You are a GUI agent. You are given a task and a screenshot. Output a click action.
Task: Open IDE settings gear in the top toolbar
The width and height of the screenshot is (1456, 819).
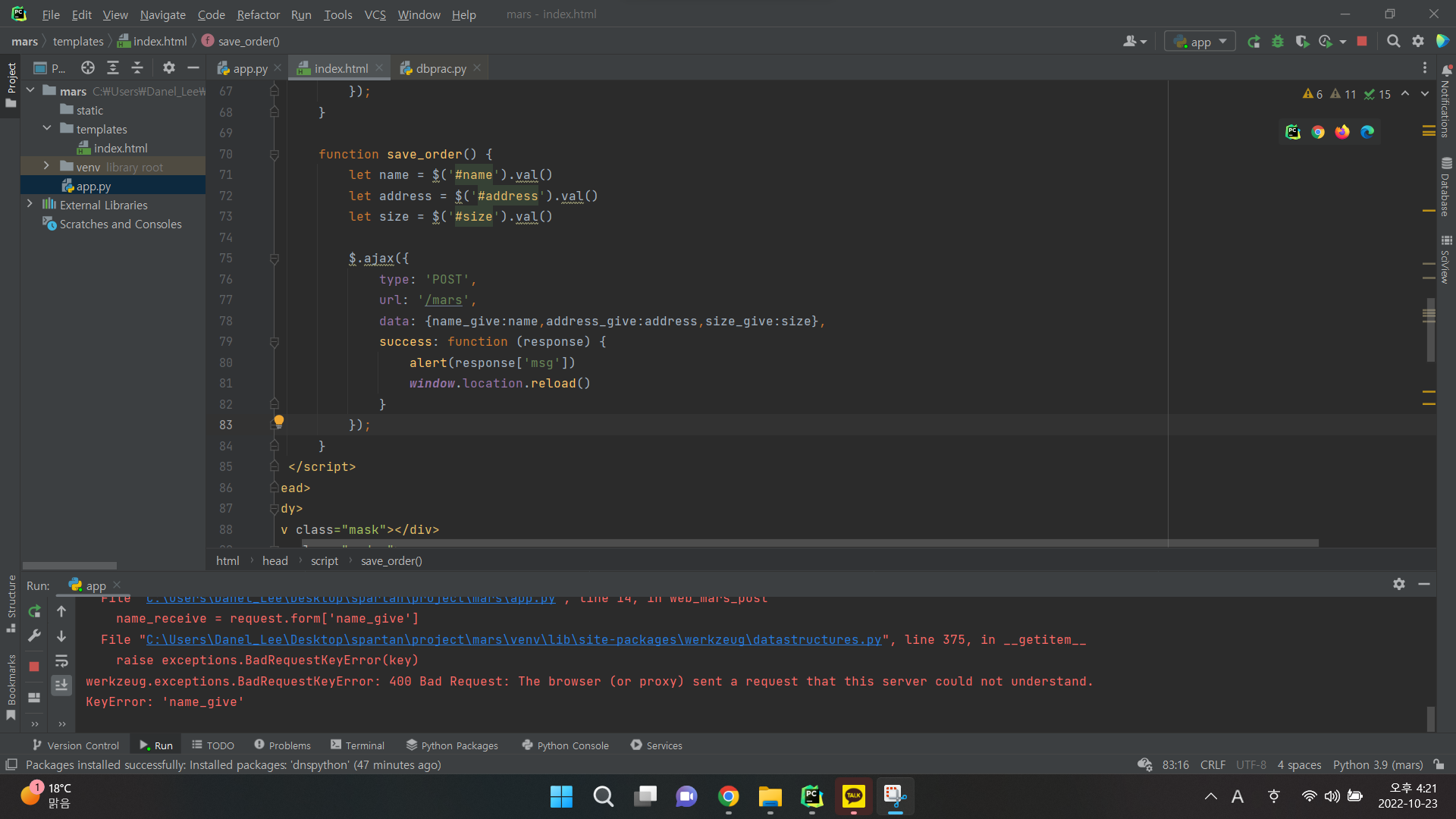1418,42
